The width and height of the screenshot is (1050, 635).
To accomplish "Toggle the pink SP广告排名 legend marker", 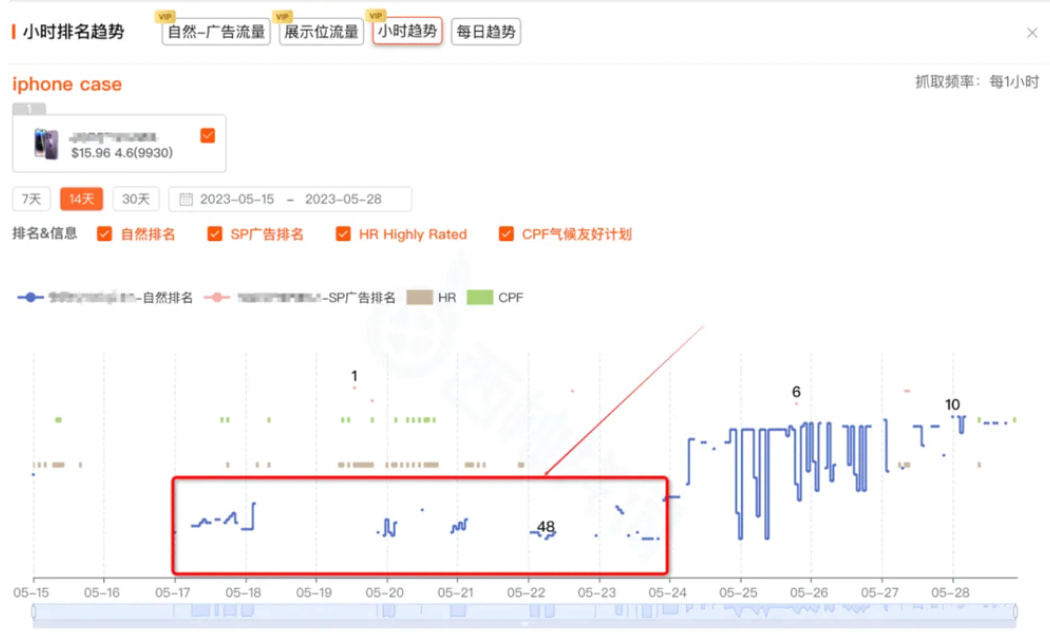I will coord(217,297).
